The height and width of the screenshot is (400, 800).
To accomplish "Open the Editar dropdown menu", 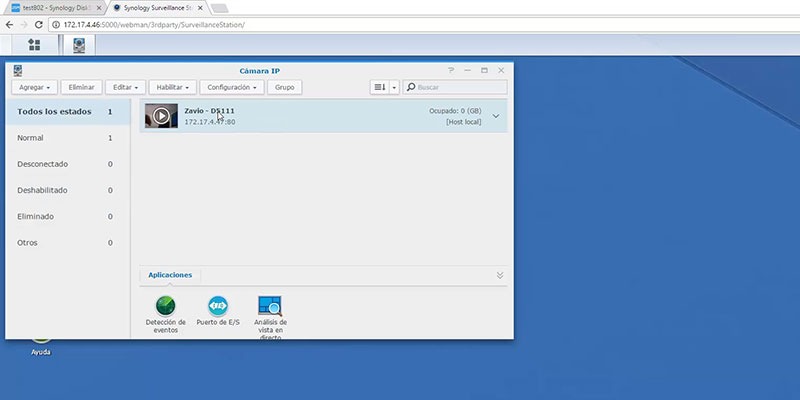I will [126, 87].
